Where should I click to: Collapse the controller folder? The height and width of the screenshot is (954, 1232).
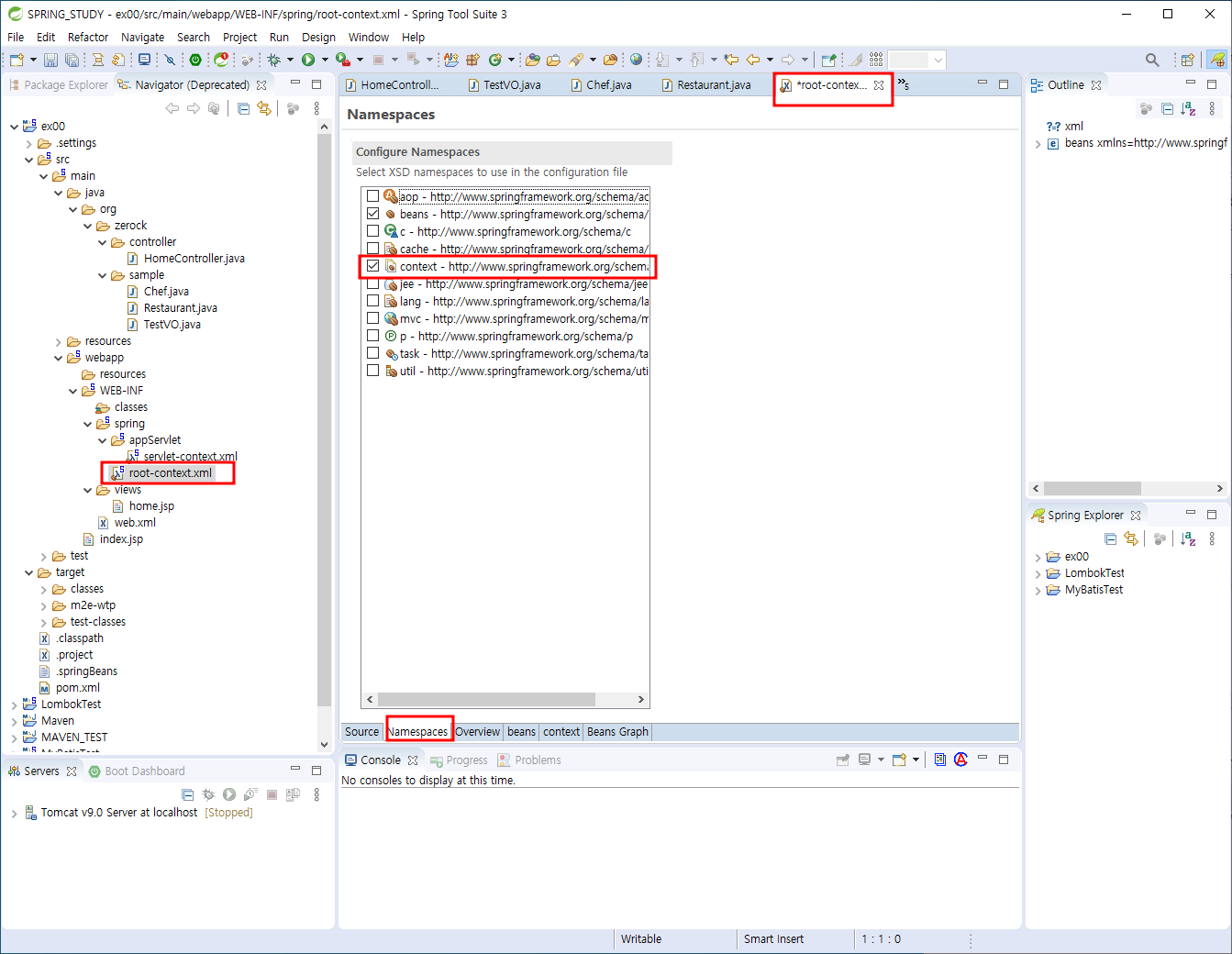102,242
